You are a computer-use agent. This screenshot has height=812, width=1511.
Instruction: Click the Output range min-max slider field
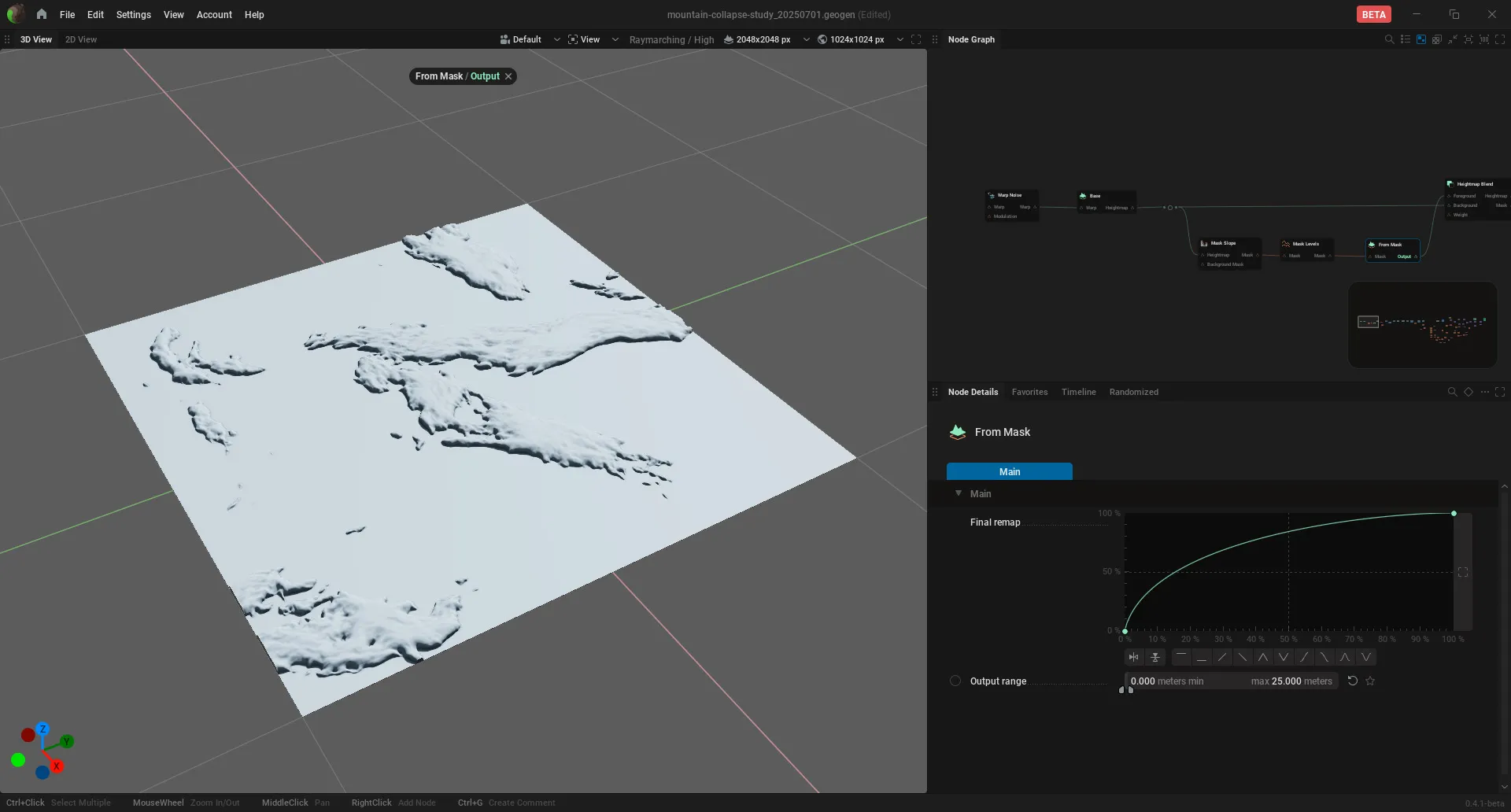(x=1232, y=681)
